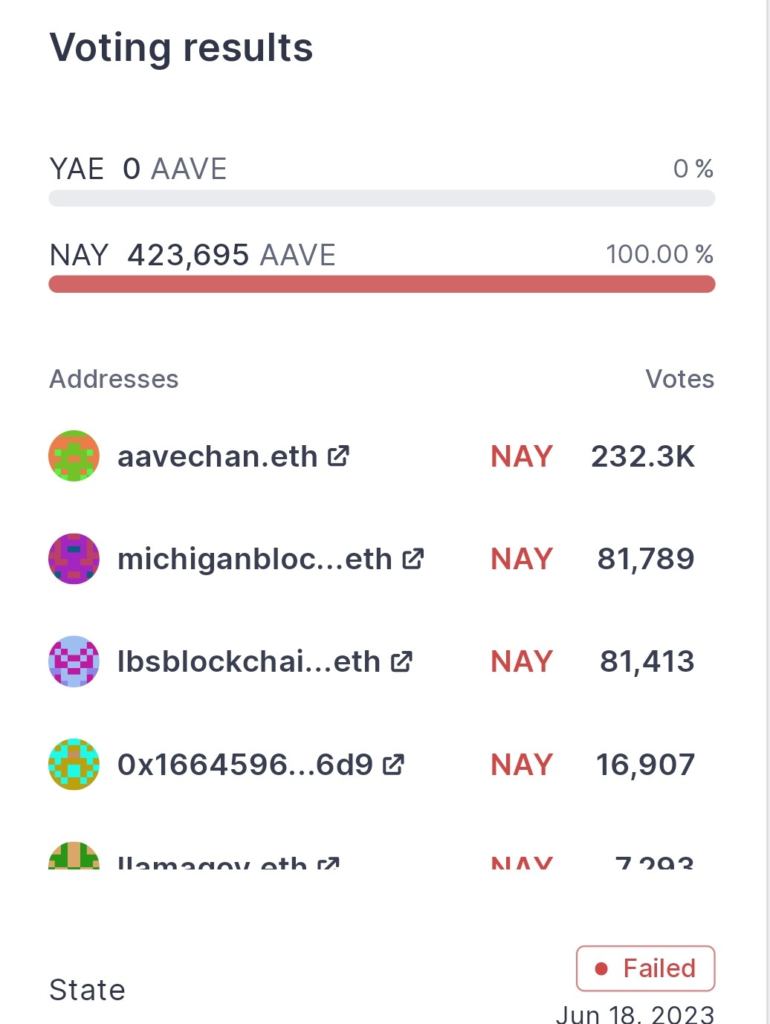Image resolution: width=770 pixels, height=1024 pixels.
Task: Click the llamagov.eth green avatar
Action: (x=74, y=856)
